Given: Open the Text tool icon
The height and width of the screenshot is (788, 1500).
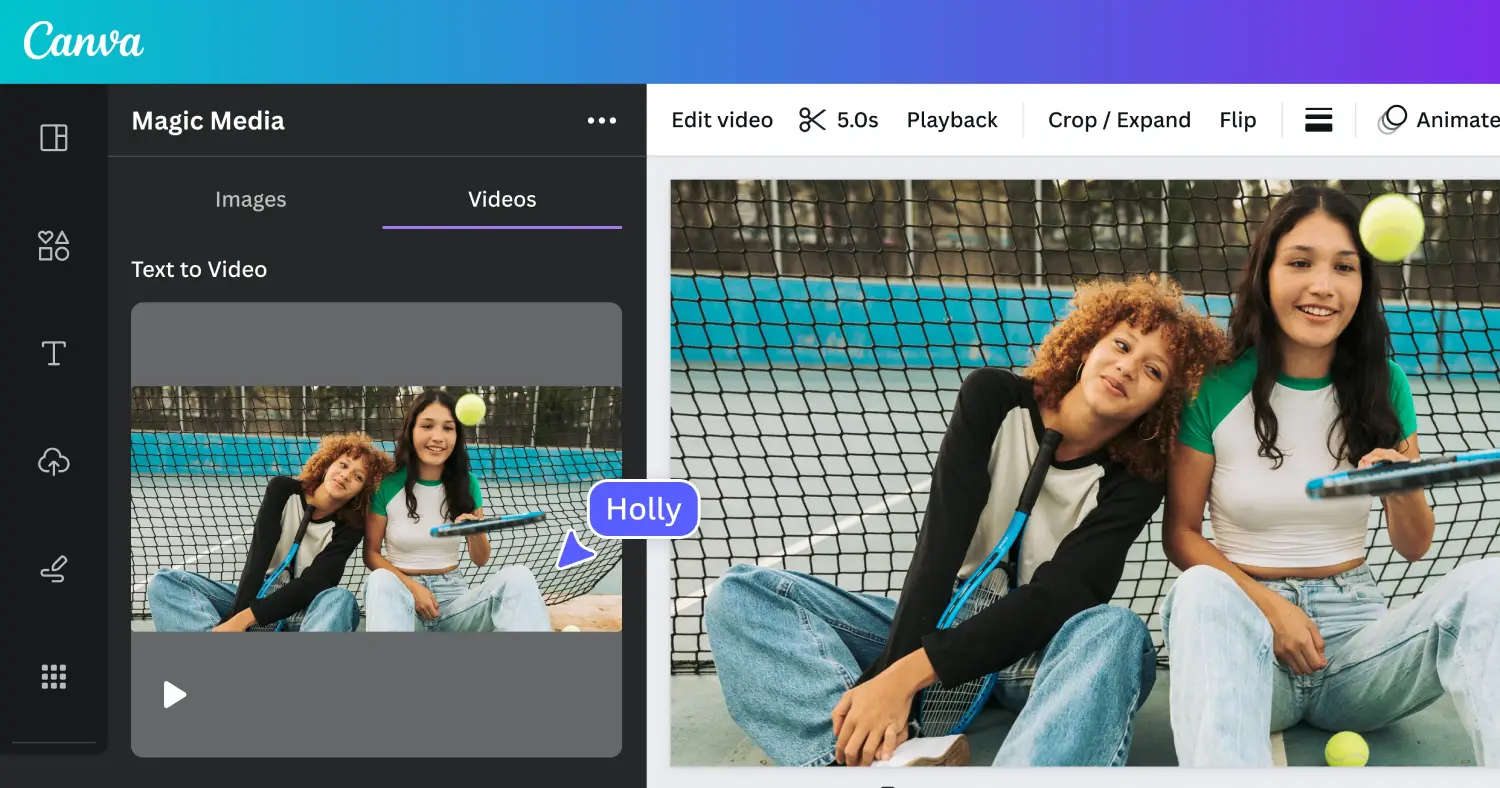Looking at the screenshot, I should 54,353.
